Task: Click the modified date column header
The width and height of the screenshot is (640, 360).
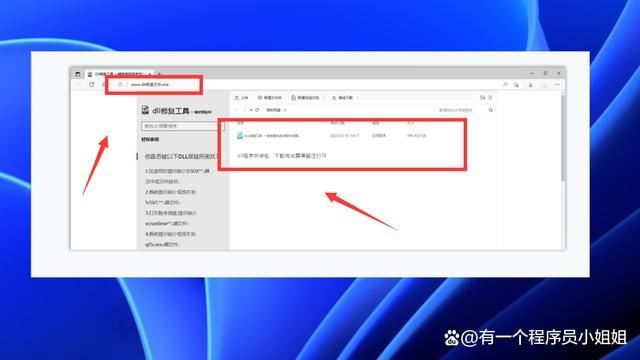Action: point(337,122)
